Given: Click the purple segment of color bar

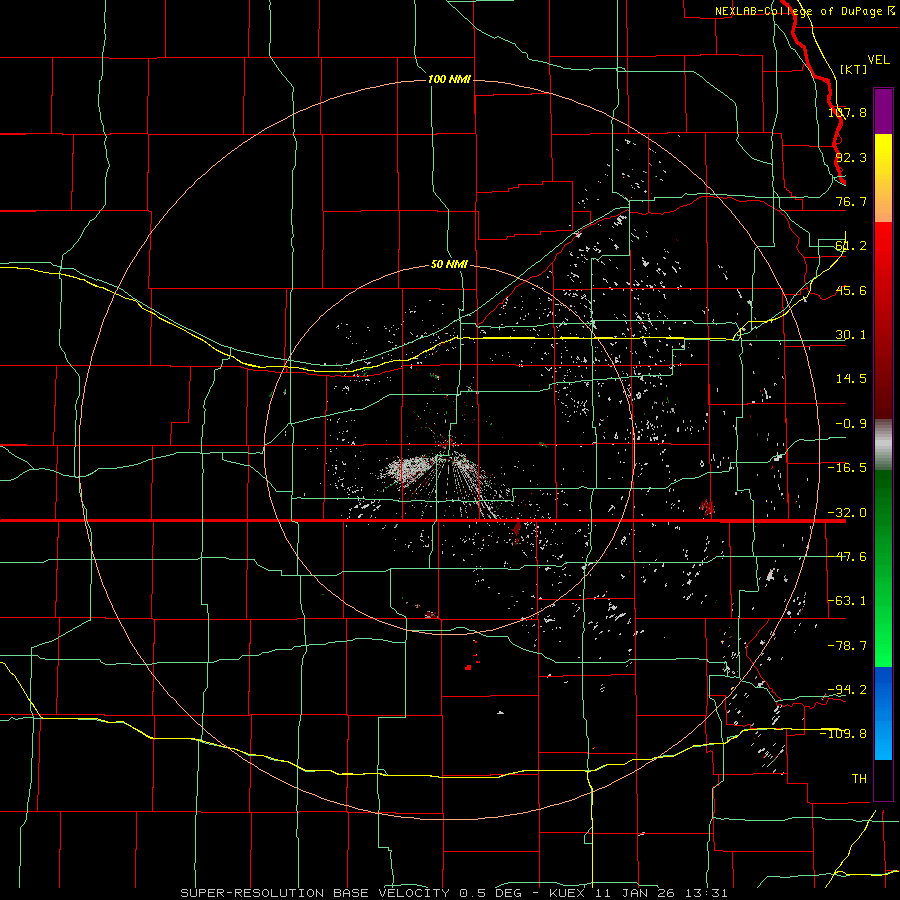Looking at the screenshot, I should [883, 111].
